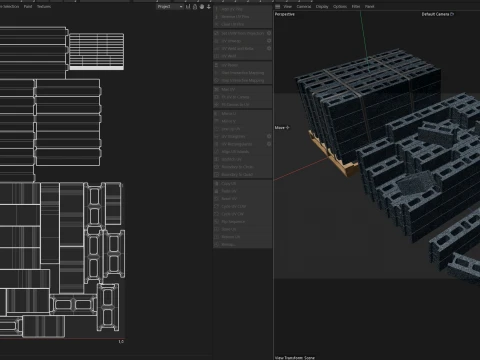Click the Mirror U command
Viewport: 480px width, 360px height.
(x=243, y=114)
